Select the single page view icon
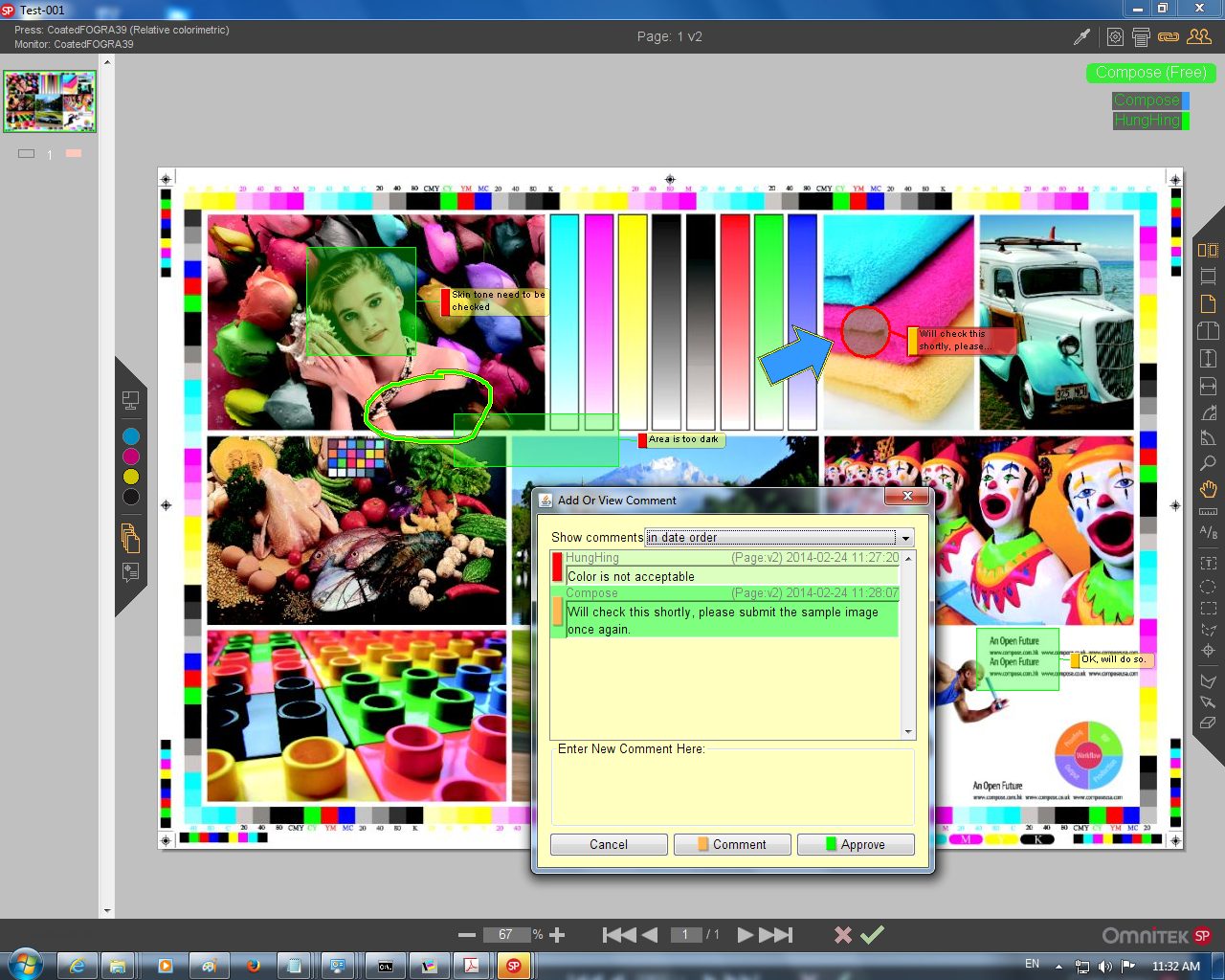 1208,303
